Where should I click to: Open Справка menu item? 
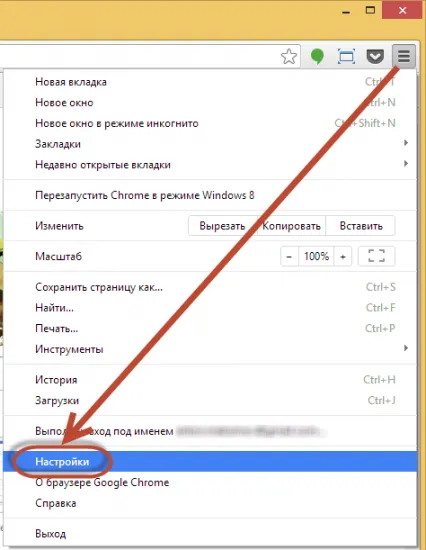click(x=210, y=503)
